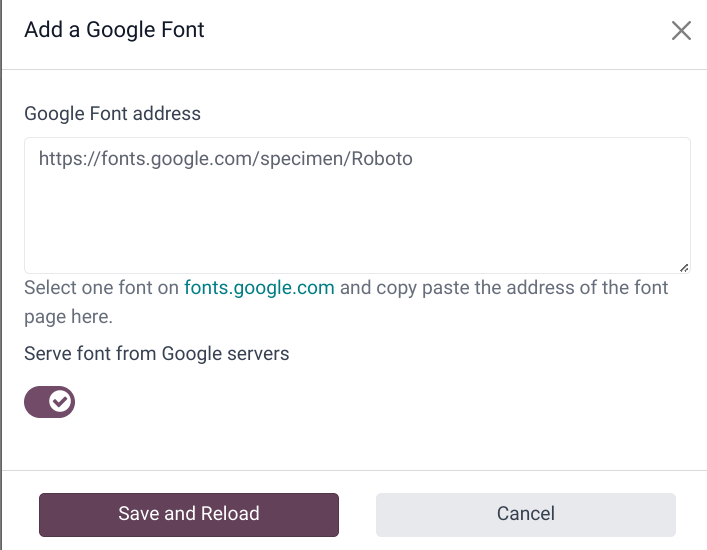Grab the textarea resize handle corner
The width and height of the screenshot is (707, 550).
point(684,267)
